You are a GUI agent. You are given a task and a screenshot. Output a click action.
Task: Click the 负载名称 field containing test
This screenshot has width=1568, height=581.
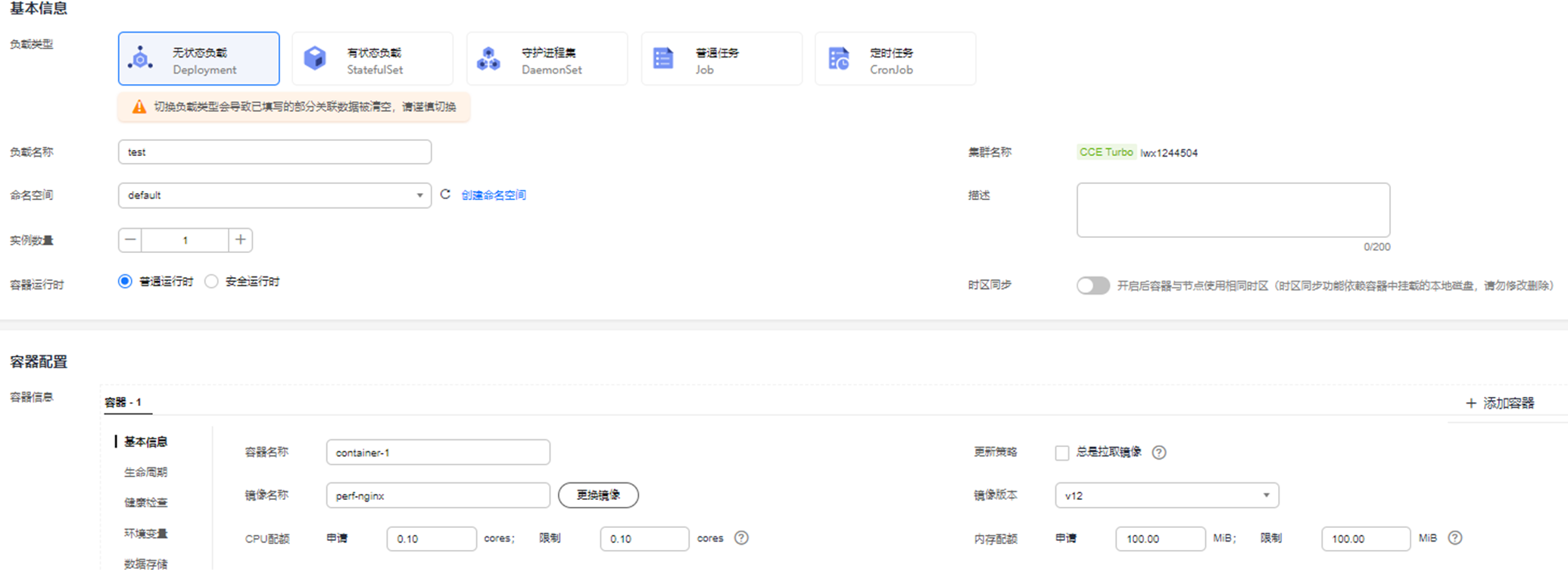[x=275, y=152]
